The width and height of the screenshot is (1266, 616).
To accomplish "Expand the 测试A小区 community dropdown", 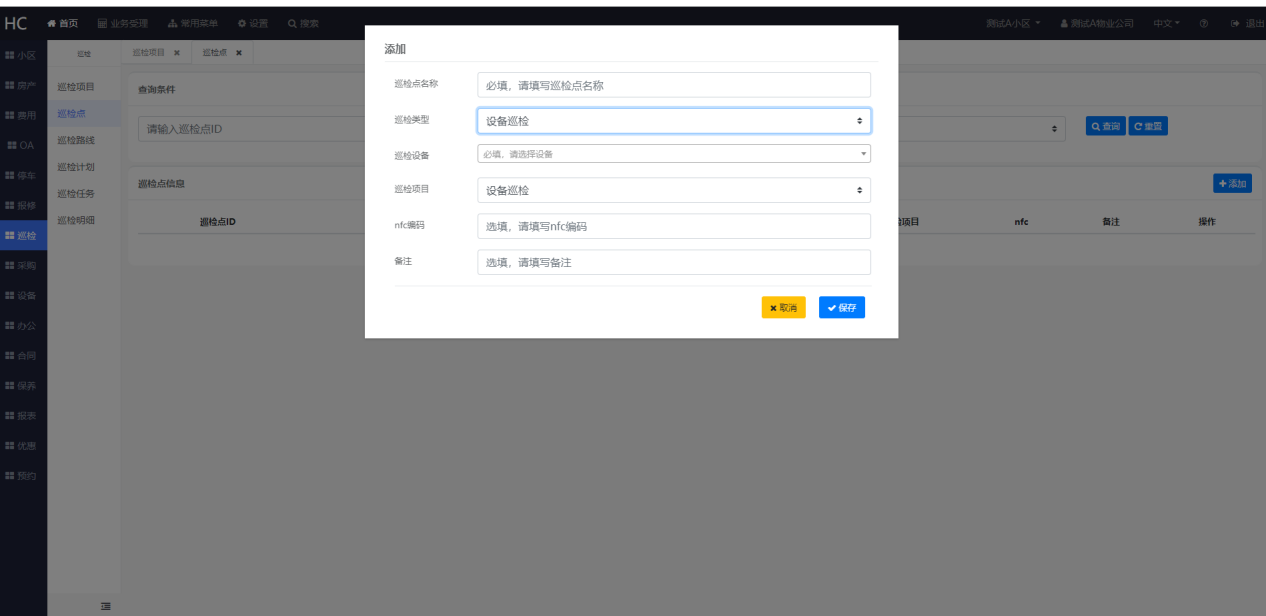I will point(1013,23).
